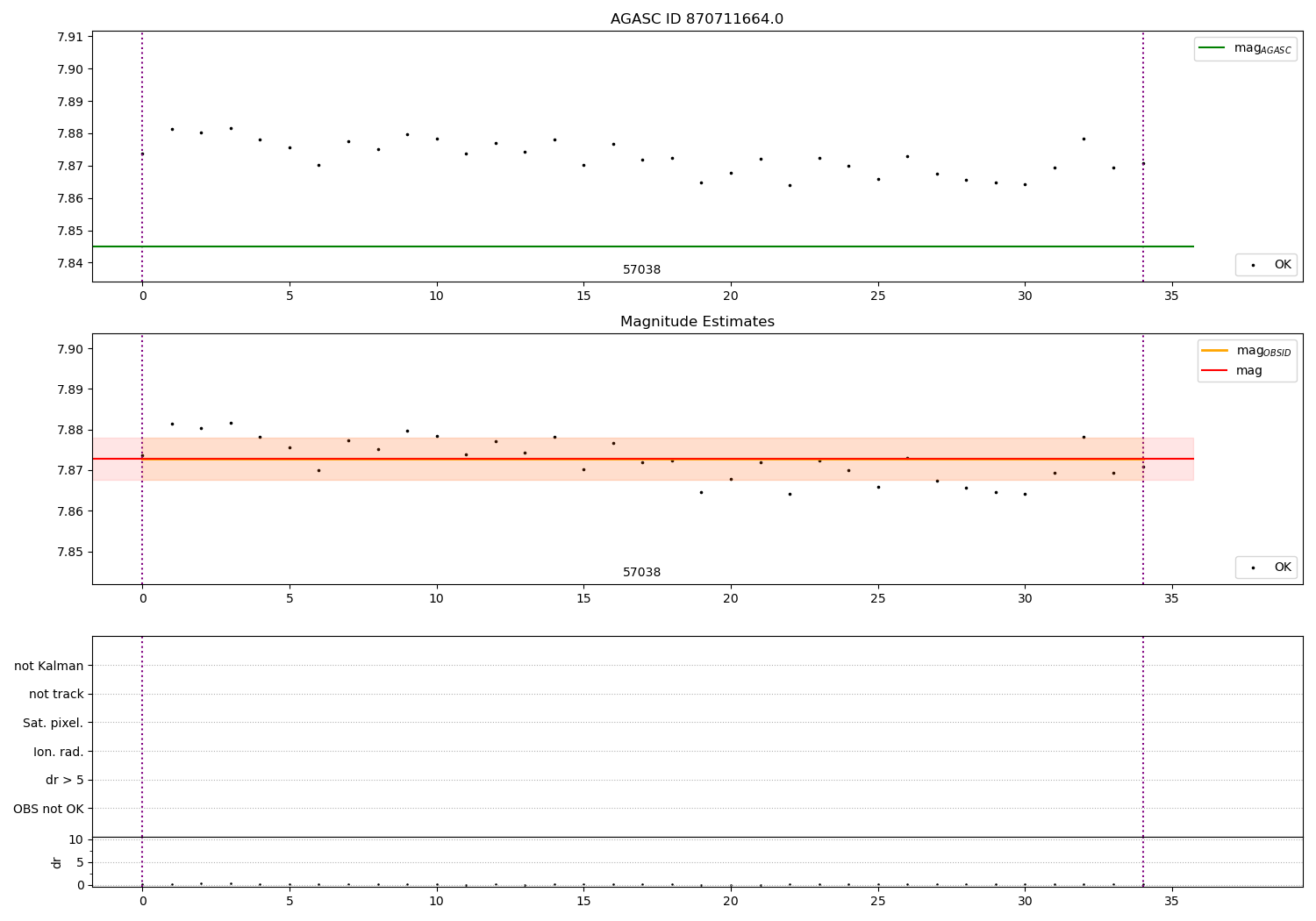Click the red mag line in Magnitude Estimates plot
This screenshot has width=1316, height=921.
[x=643, y=459]
